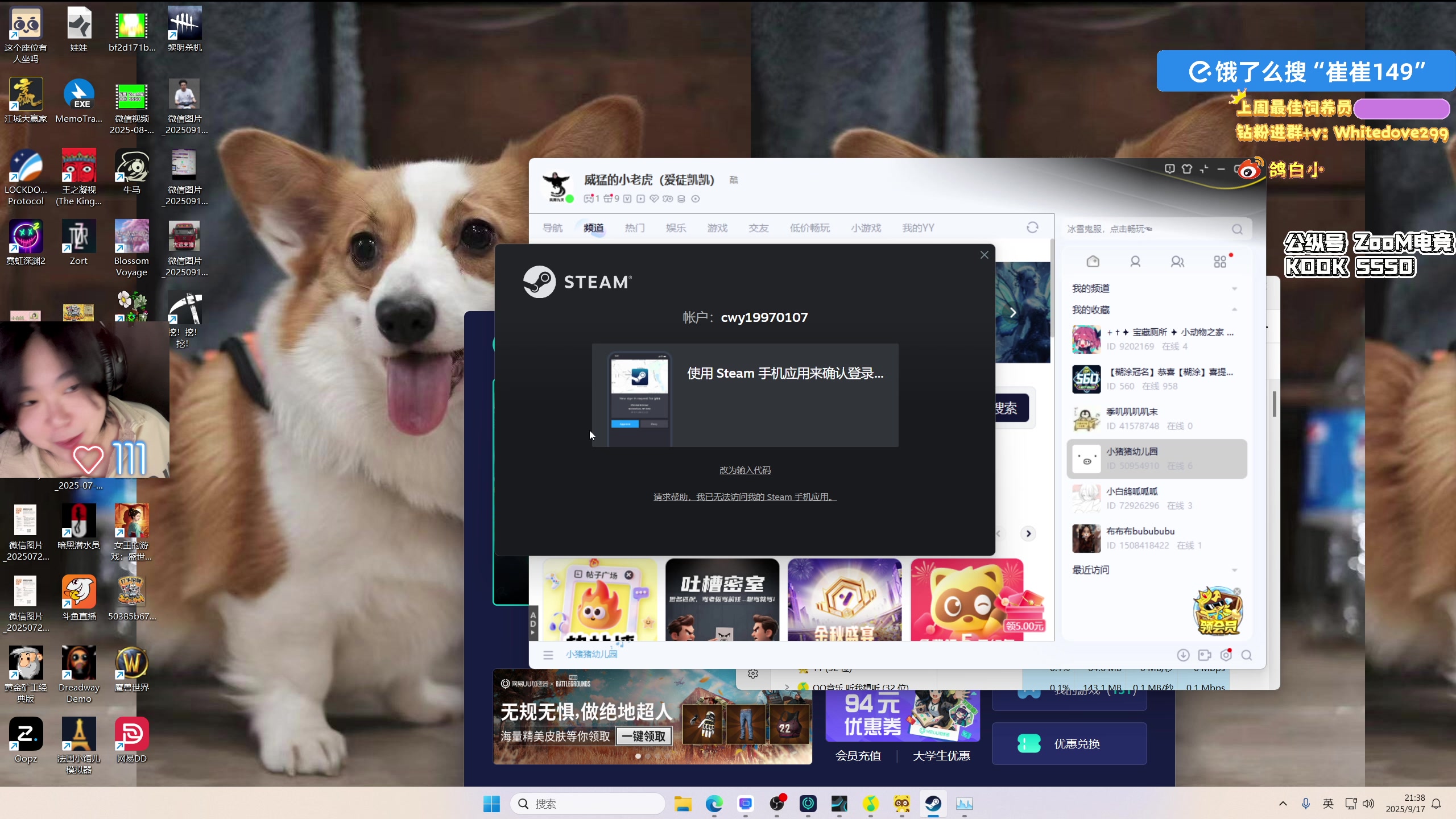Click the Windows Start button
This screenshot has width=1456, height=819.
[491, 804]
